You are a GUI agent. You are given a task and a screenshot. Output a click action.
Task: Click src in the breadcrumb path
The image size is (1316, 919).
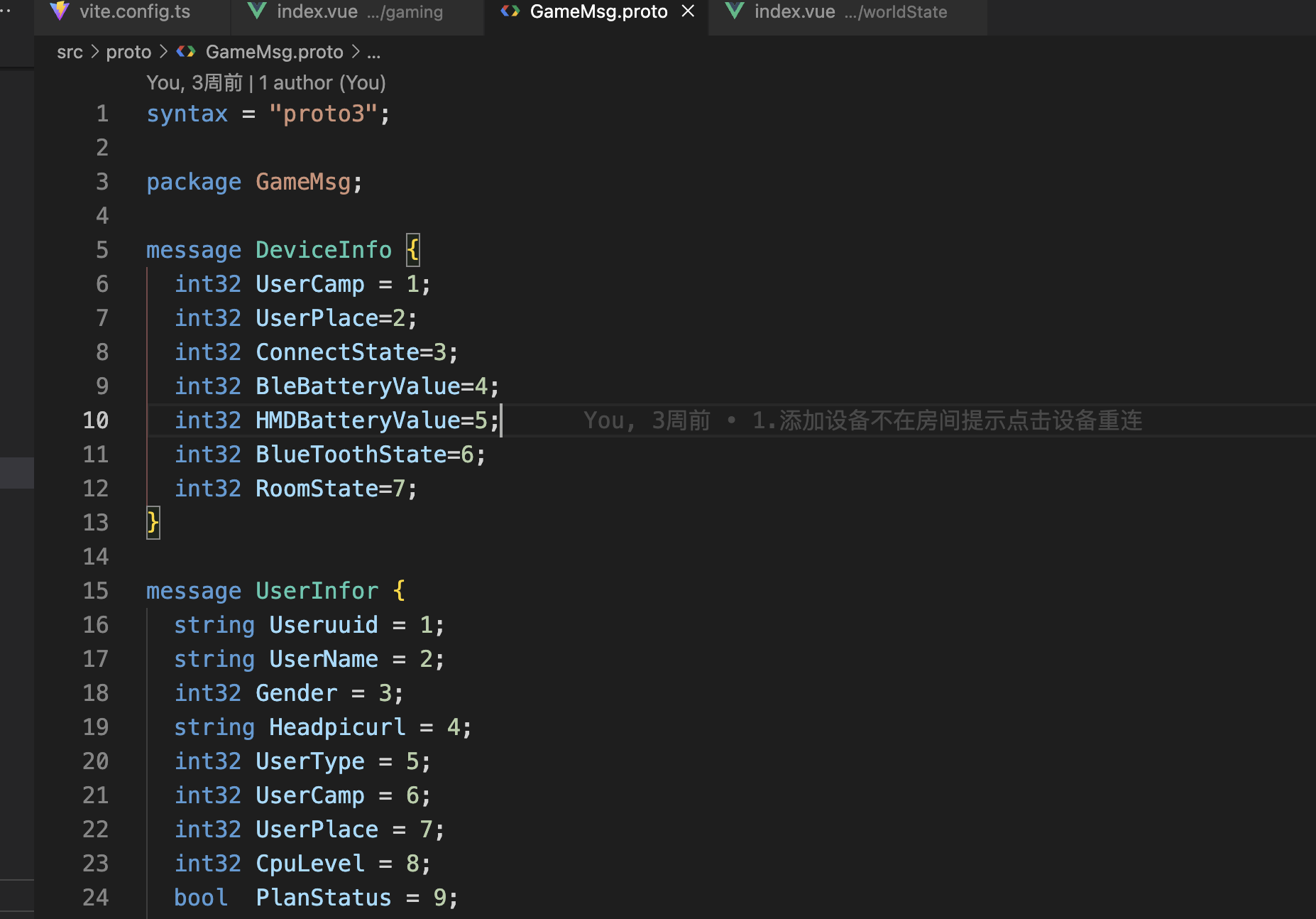pos(70,51)
